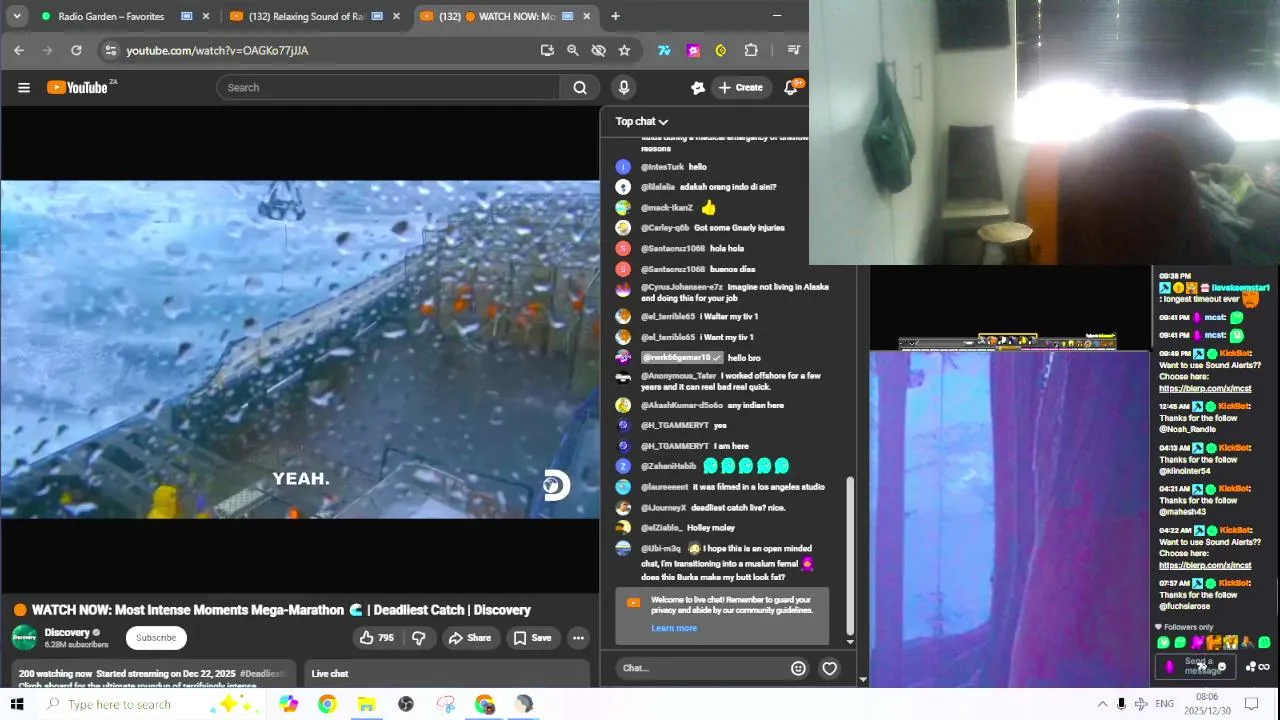The height and width of the screenshot is (720, 1280).
Task: Open the Copilot taskbar icon
Action: click(x=288, y=704)
